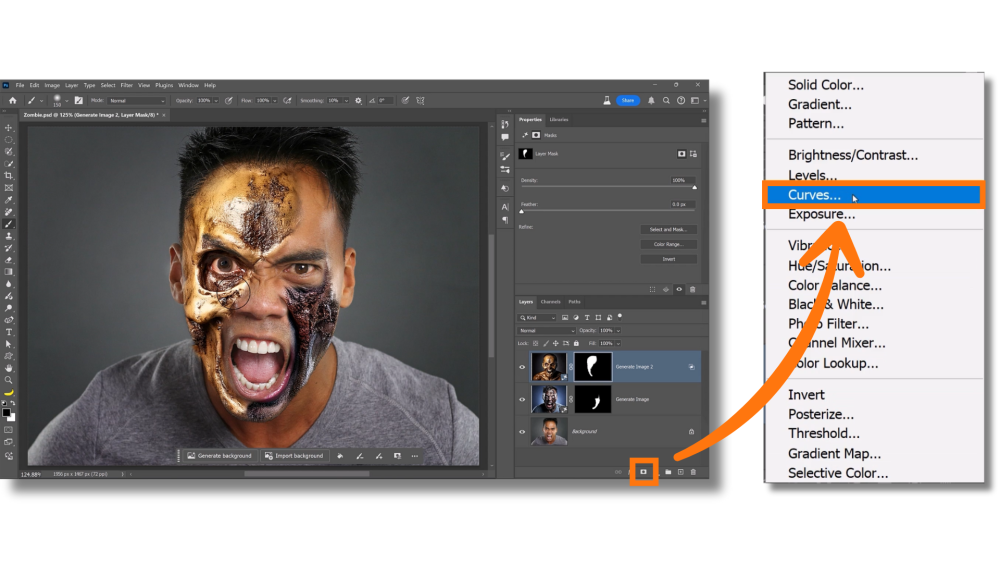Toggle lock transparent pixels icon
The image size is (1000, 563).
[536, 343]
